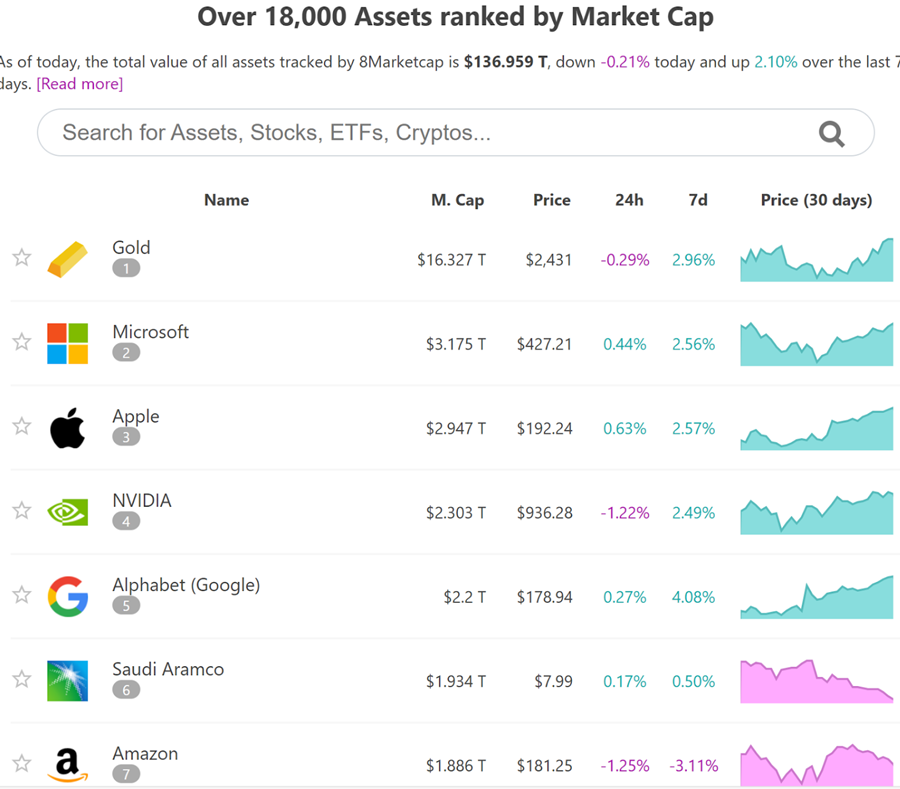Toggle favorite star for NVIDIA
This screenshot has width=900, height=789.
(22, 511)
